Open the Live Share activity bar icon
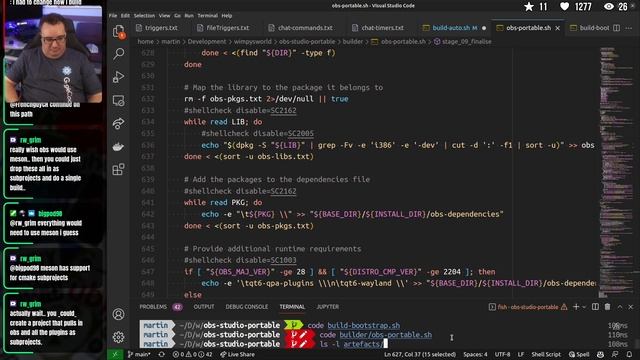Viewport: 640px width, 360px height. (x=118, y=123)
